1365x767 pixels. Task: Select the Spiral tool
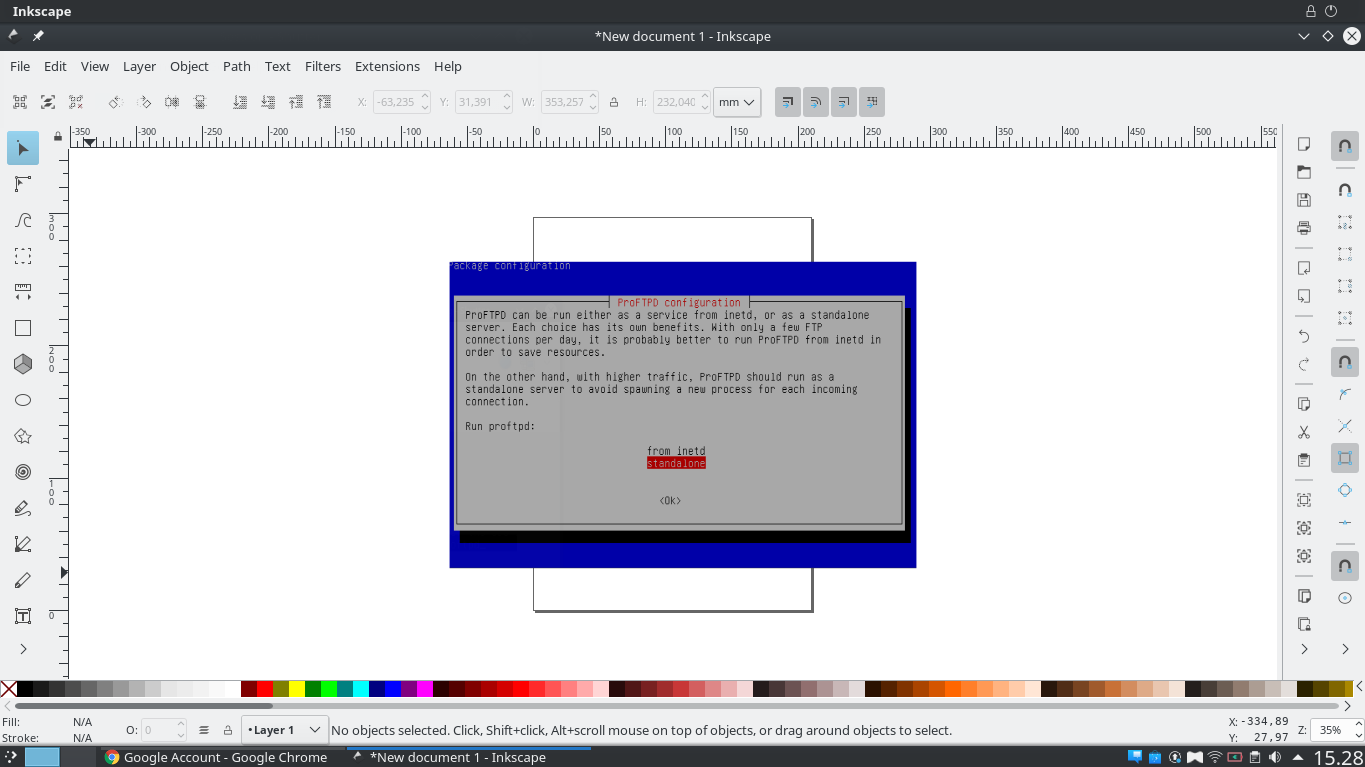pos(23,472)
